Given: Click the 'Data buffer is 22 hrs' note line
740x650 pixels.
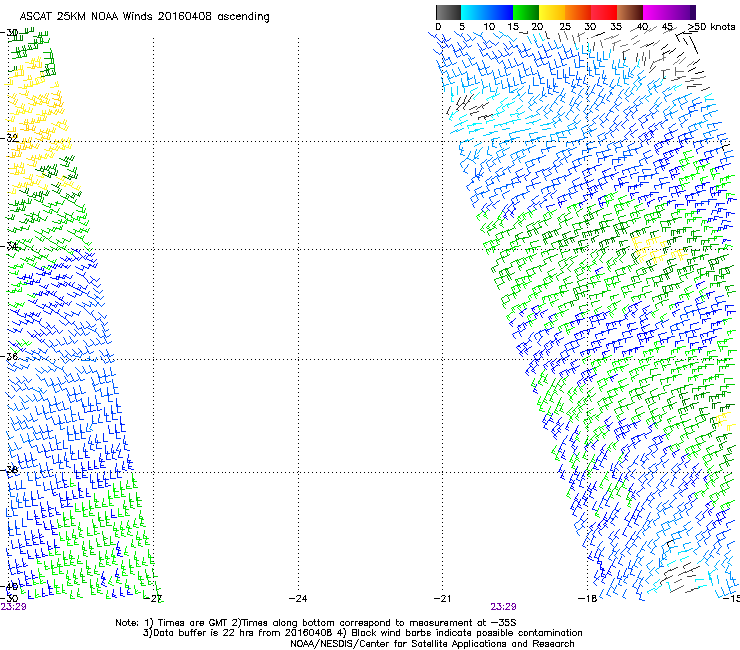Looking at the screenshot, I should (x=362, y=633).
